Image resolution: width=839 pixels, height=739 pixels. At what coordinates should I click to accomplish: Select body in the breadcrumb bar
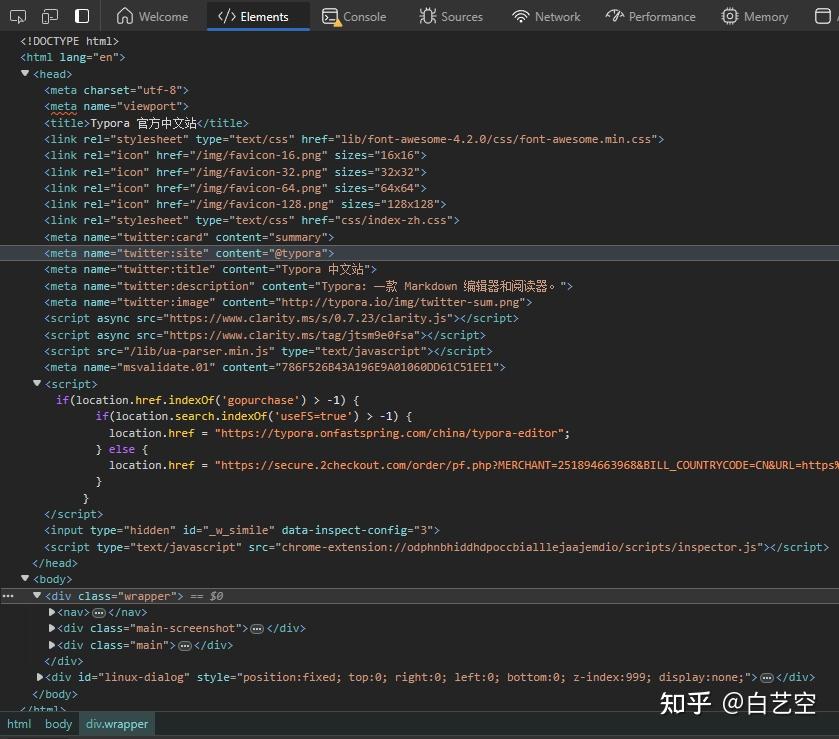coord(58,724)
